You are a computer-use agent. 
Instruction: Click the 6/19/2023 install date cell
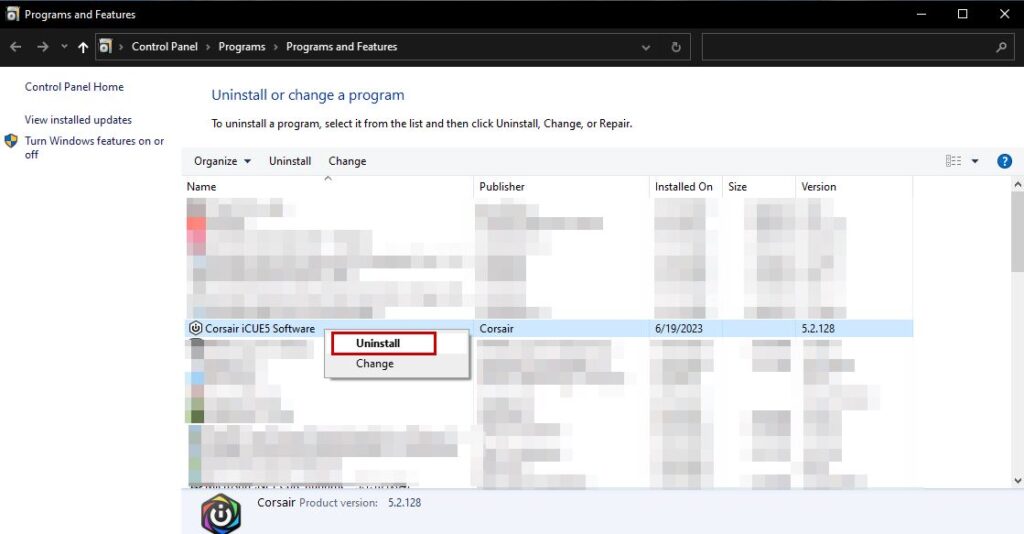[679, 328]
